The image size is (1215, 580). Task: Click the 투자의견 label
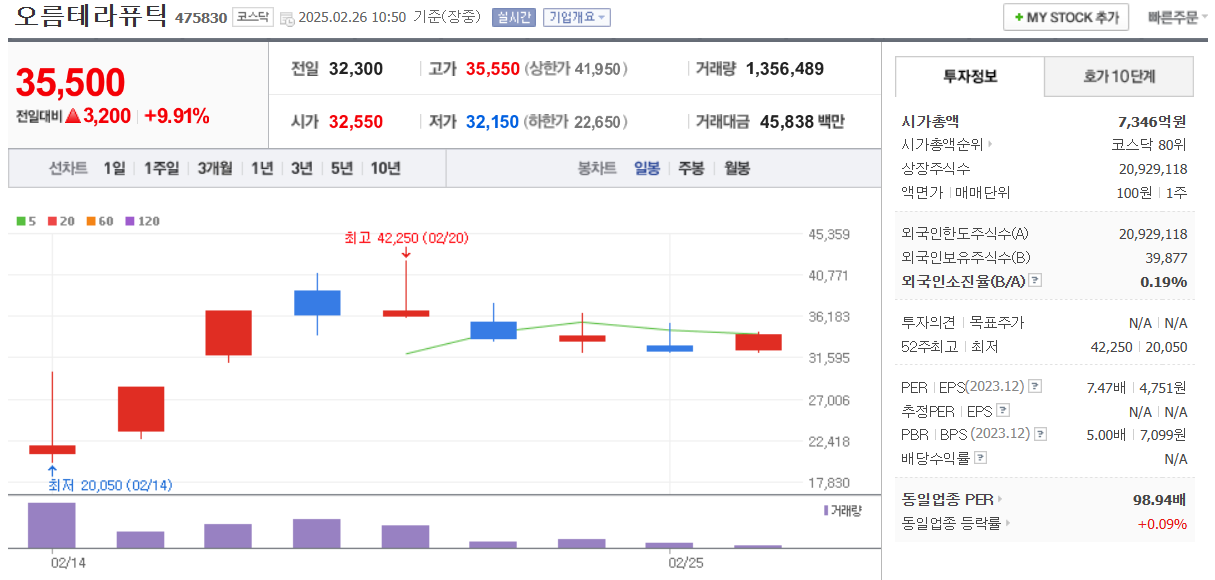931,322
